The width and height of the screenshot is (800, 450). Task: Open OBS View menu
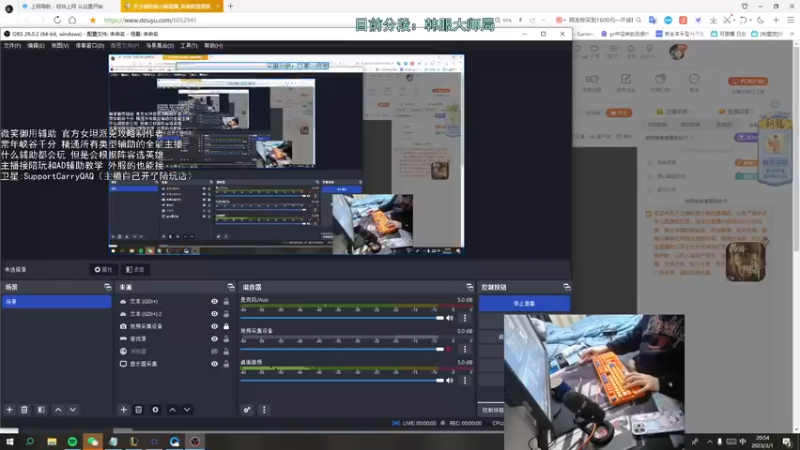click(x=60, y=45)
